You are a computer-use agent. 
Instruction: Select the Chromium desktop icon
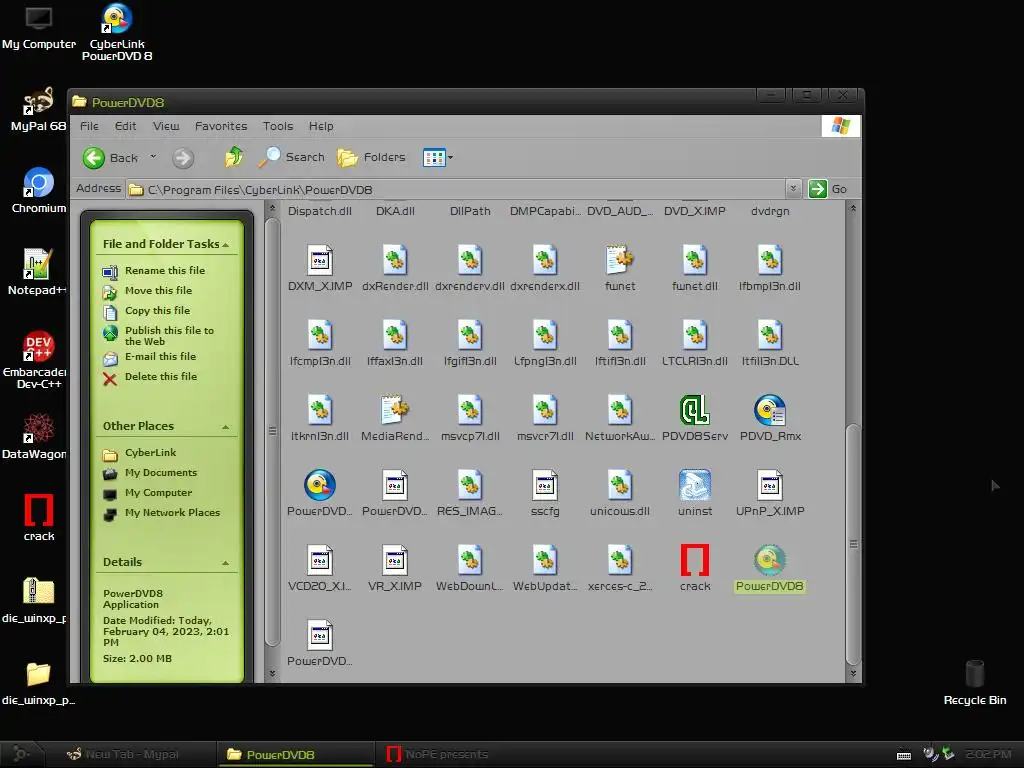point(39,191)
